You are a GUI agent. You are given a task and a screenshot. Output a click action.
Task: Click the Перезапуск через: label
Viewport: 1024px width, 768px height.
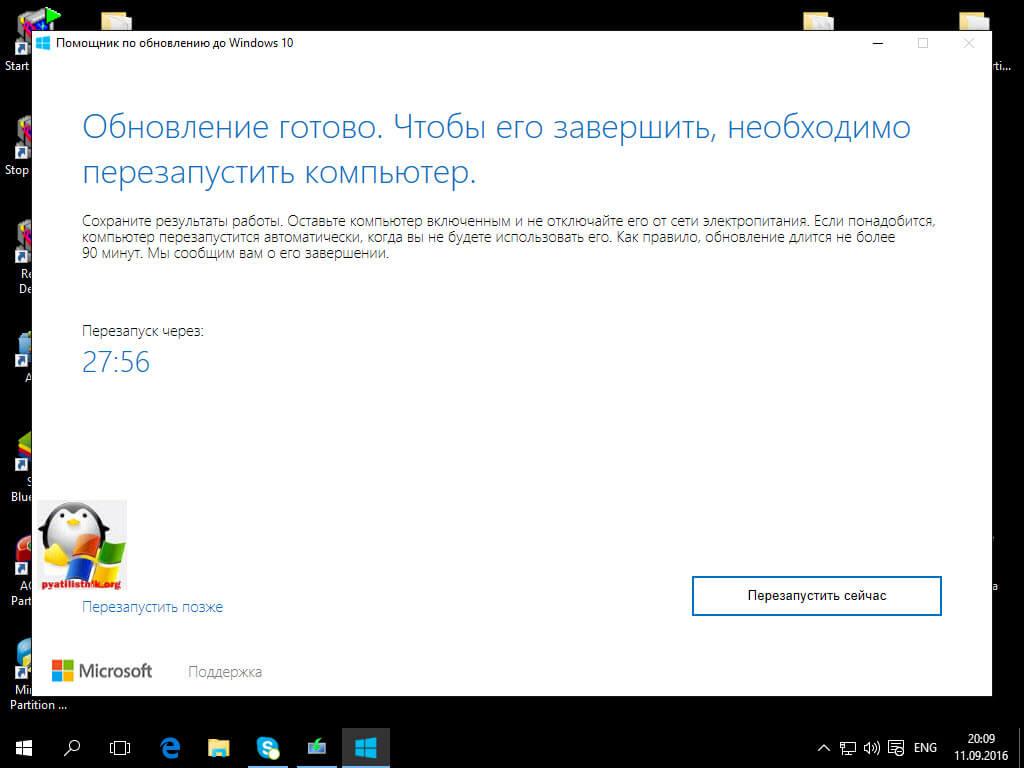143,331
